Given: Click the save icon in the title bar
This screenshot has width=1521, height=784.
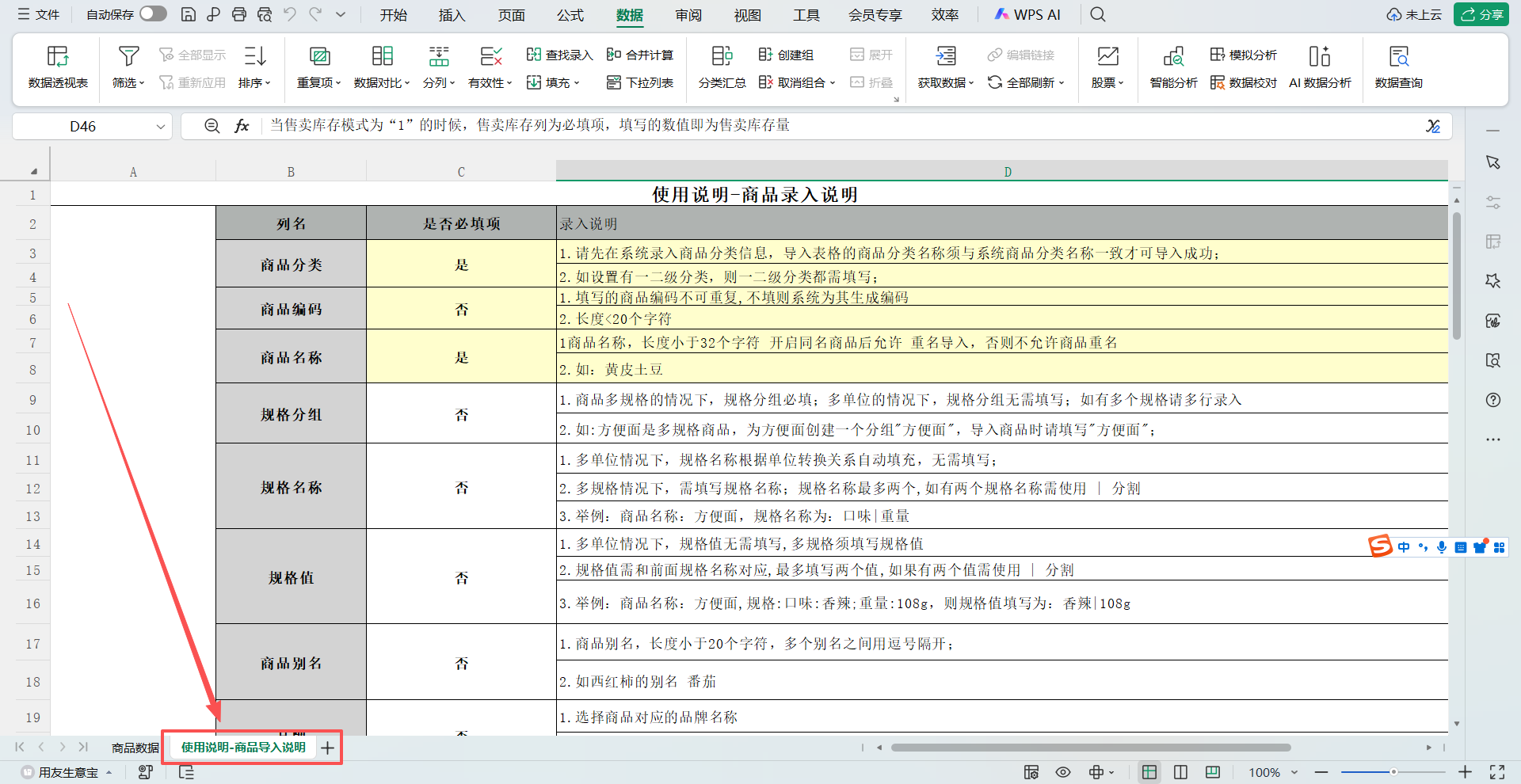Looking at the screenshot, I should pyautogui.click(x=188, y=14).
